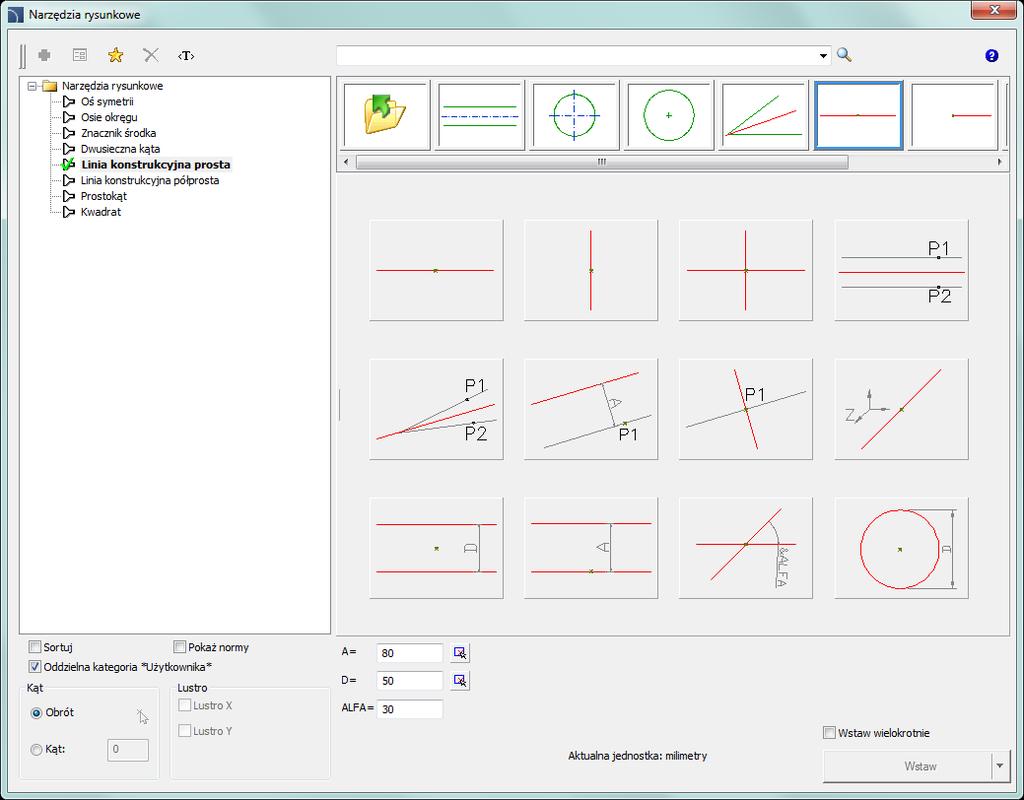The width and height of the screenshot is (1024, 800).
Task: Close the Narzędzia rysunkowe dialog
Action: 993,10
